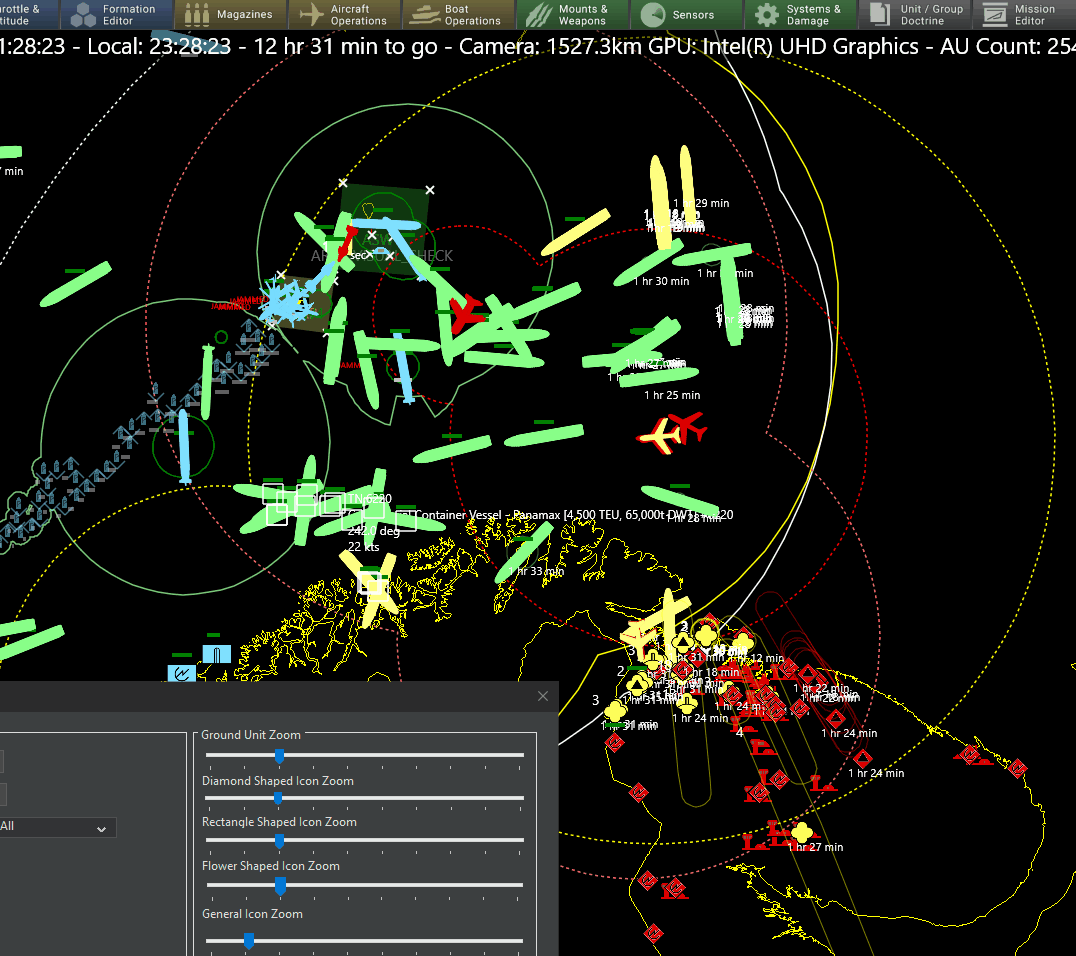
Task: Adjust the General Icon Zoom slider
Action: 248,941
